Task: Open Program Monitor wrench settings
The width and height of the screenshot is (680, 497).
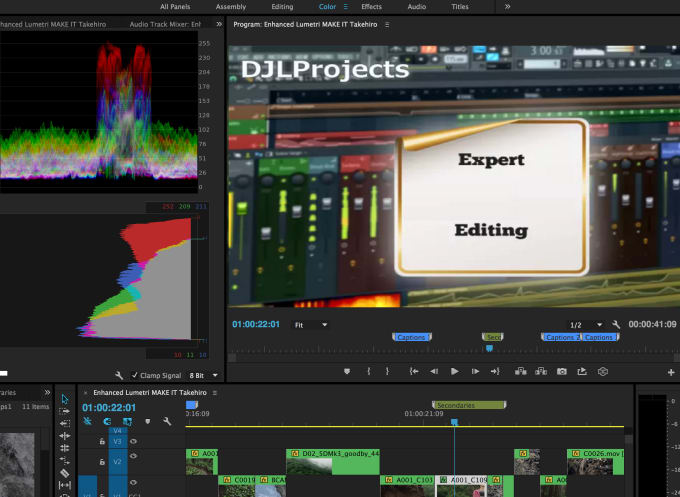Action: point(616,324)
